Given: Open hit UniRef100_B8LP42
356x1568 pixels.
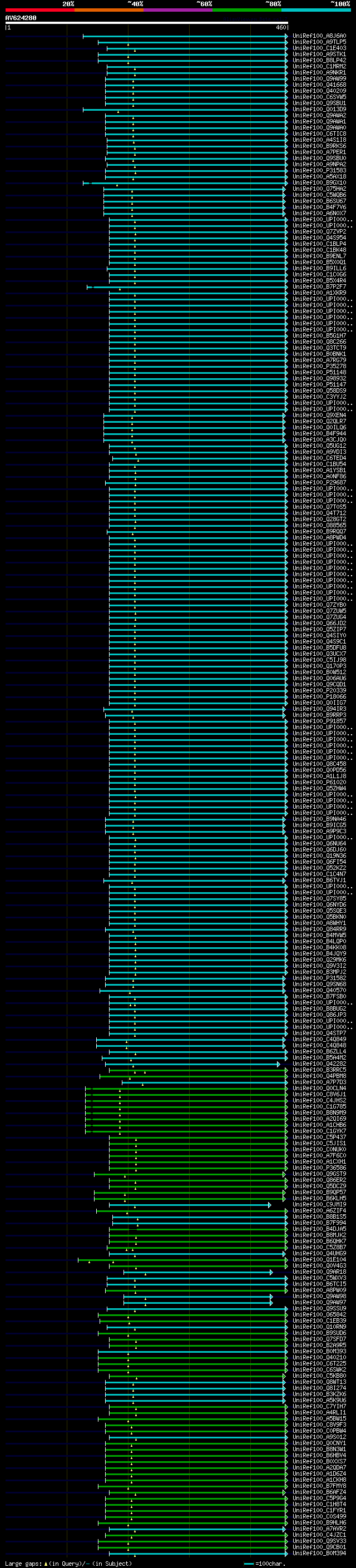Looking at the screenshot, I should point(319,61).
